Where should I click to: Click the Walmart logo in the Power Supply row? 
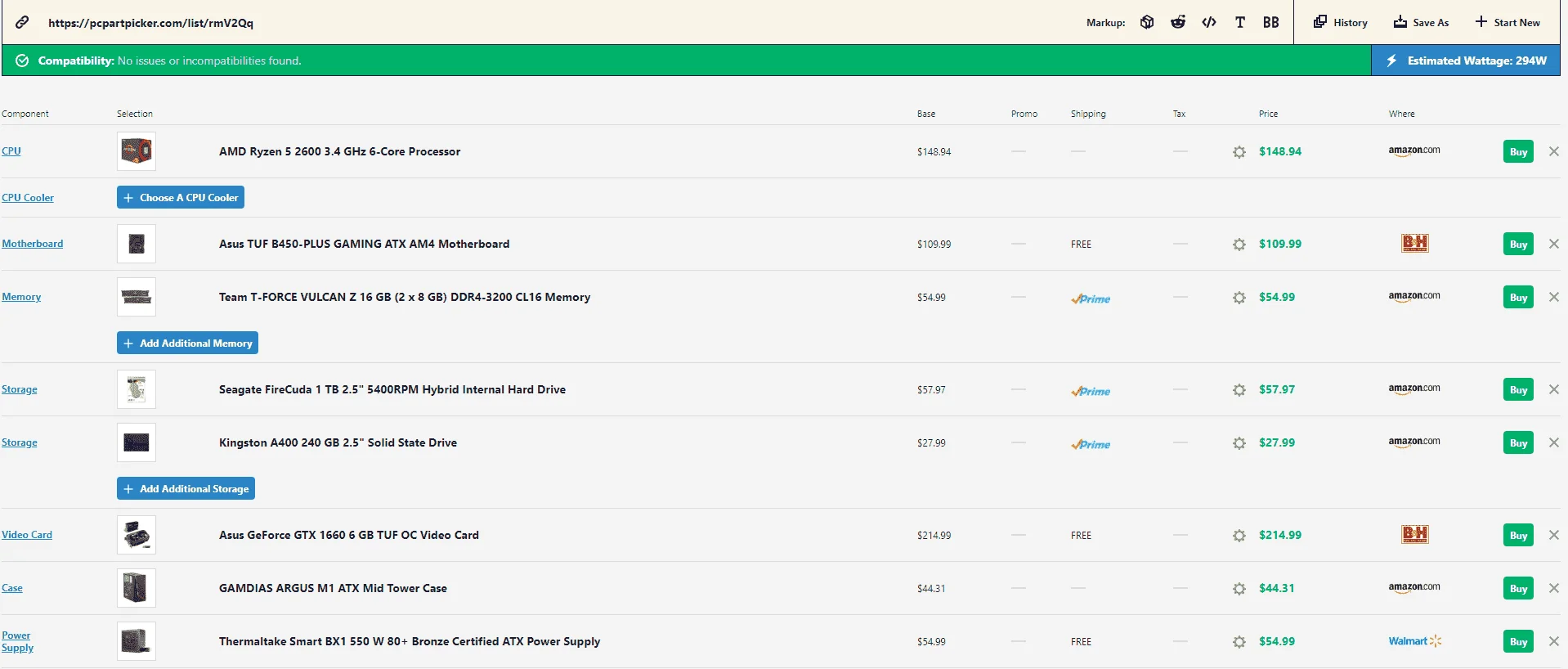coord(1415,641)
